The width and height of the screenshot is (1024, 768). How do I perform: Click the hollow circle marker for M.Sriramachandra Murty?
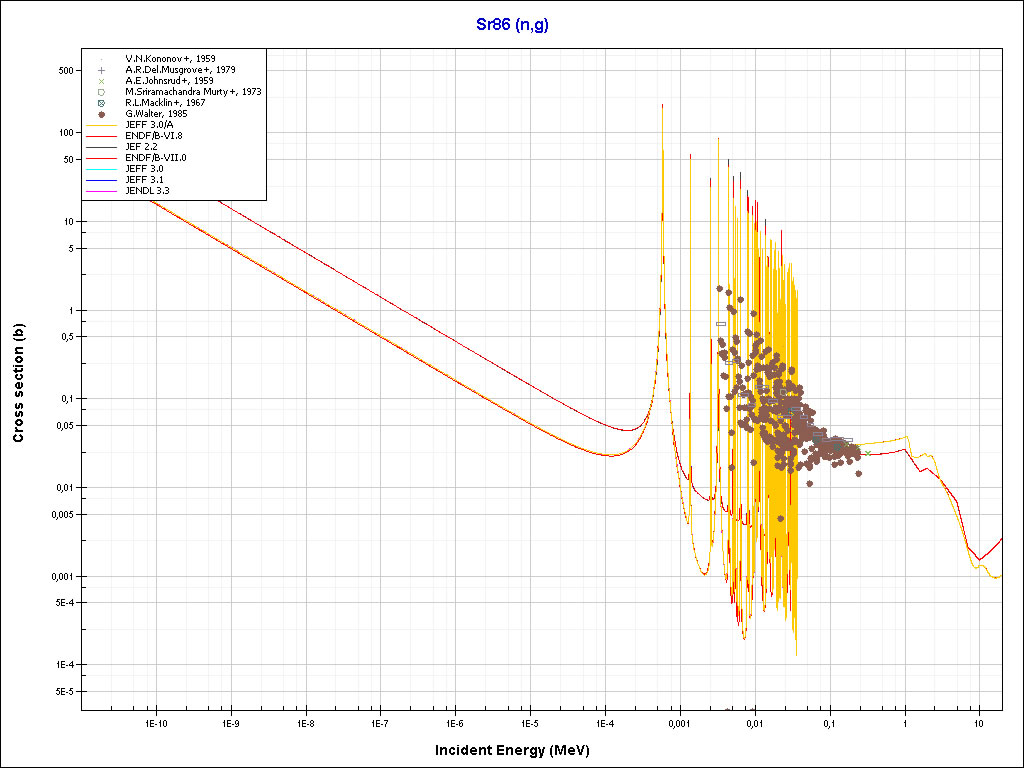102,92
